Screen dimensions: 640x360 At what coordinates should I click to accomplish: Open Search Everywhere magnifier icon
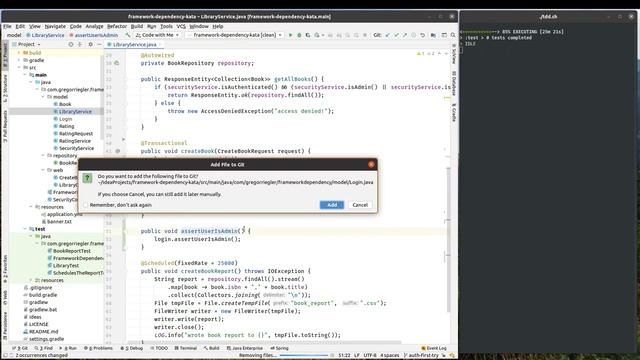point(453,35)
